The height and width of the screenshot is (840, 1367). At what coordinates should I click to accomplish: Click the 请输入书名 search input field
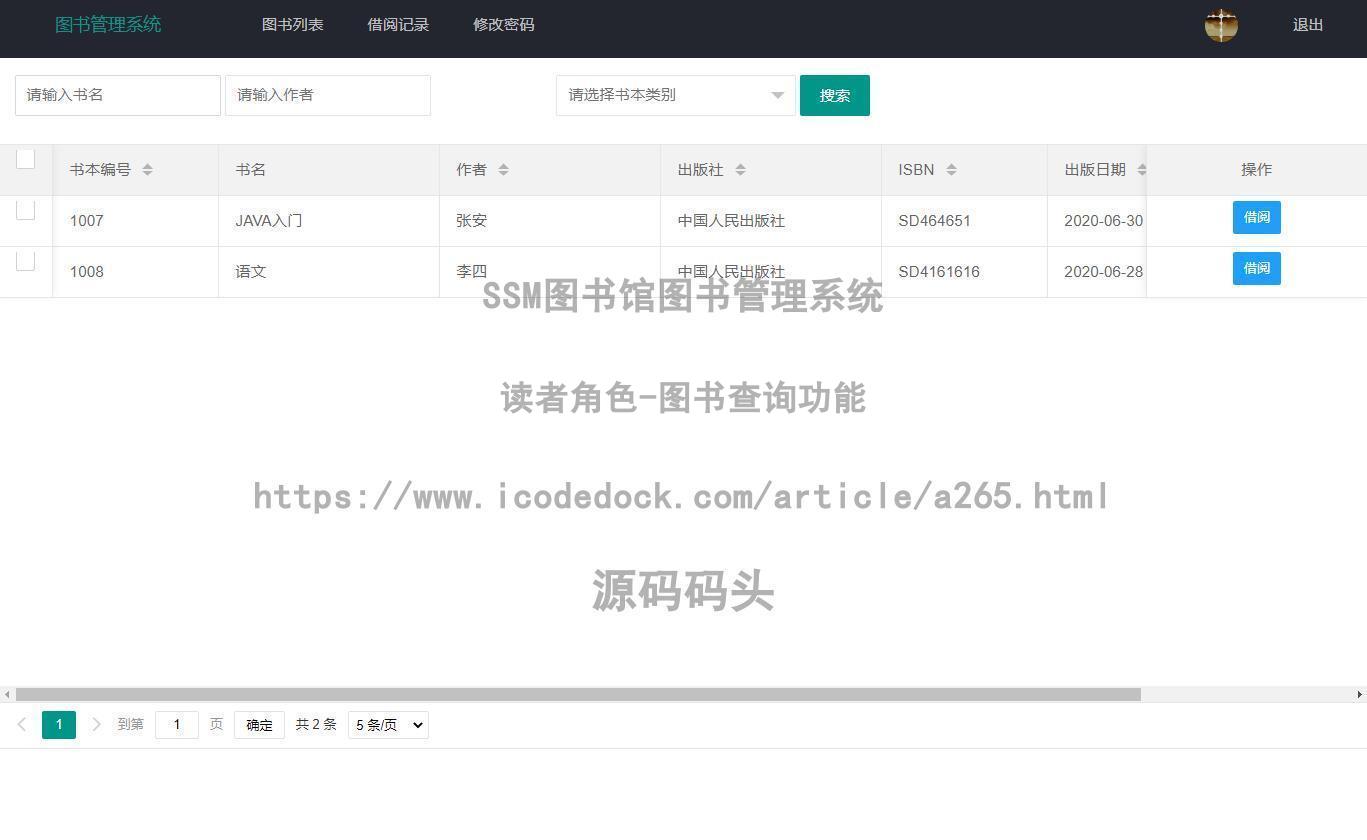click(x=117, y=95)
